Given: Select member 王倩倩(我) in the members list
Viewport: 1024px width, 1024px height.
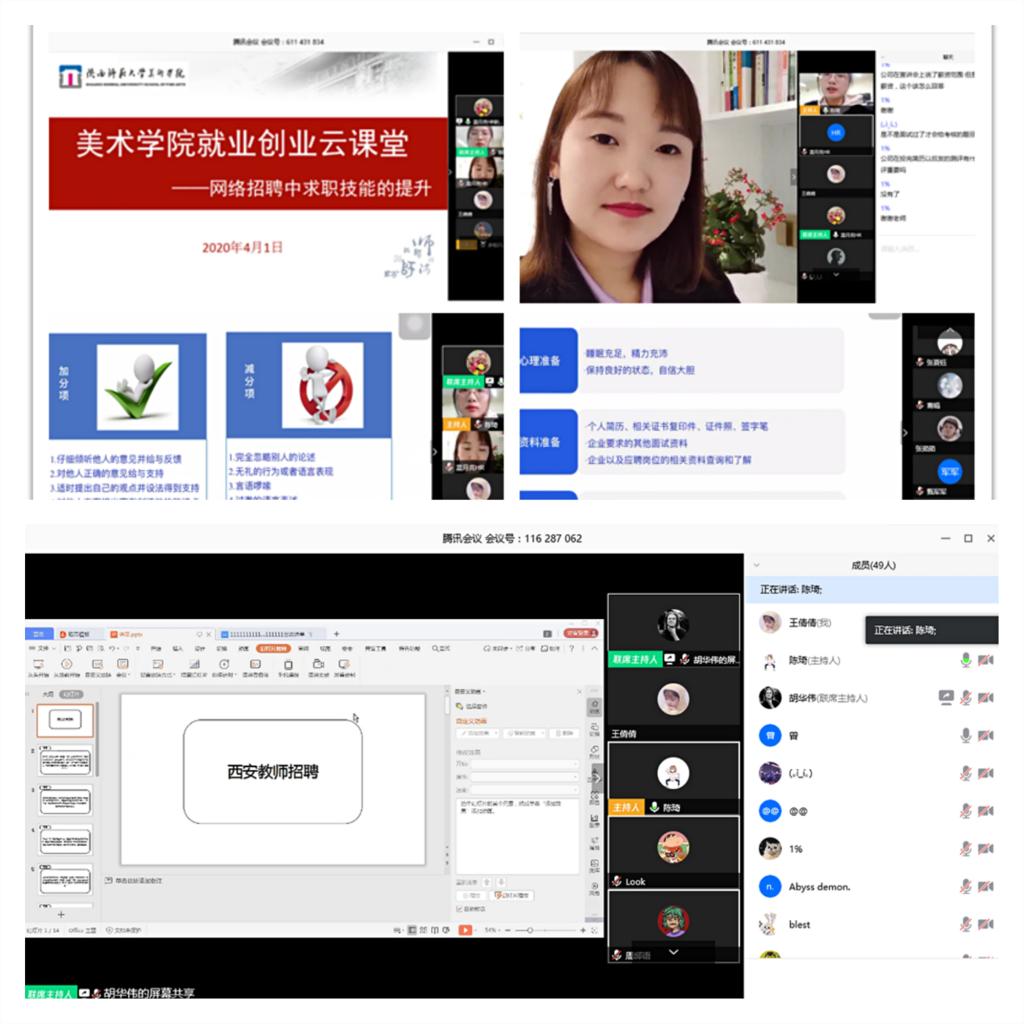Looking at the screenshot, I should 800,623.
